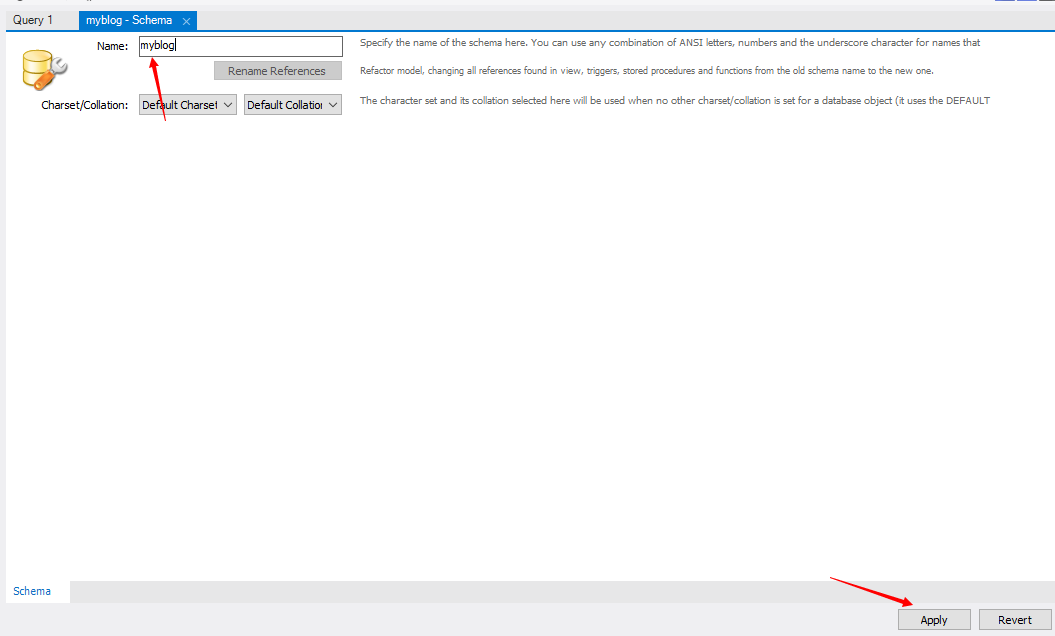This screenshot has height=636, width=1055.
Task: Click the Rename References button
Action: click(277, 71)
